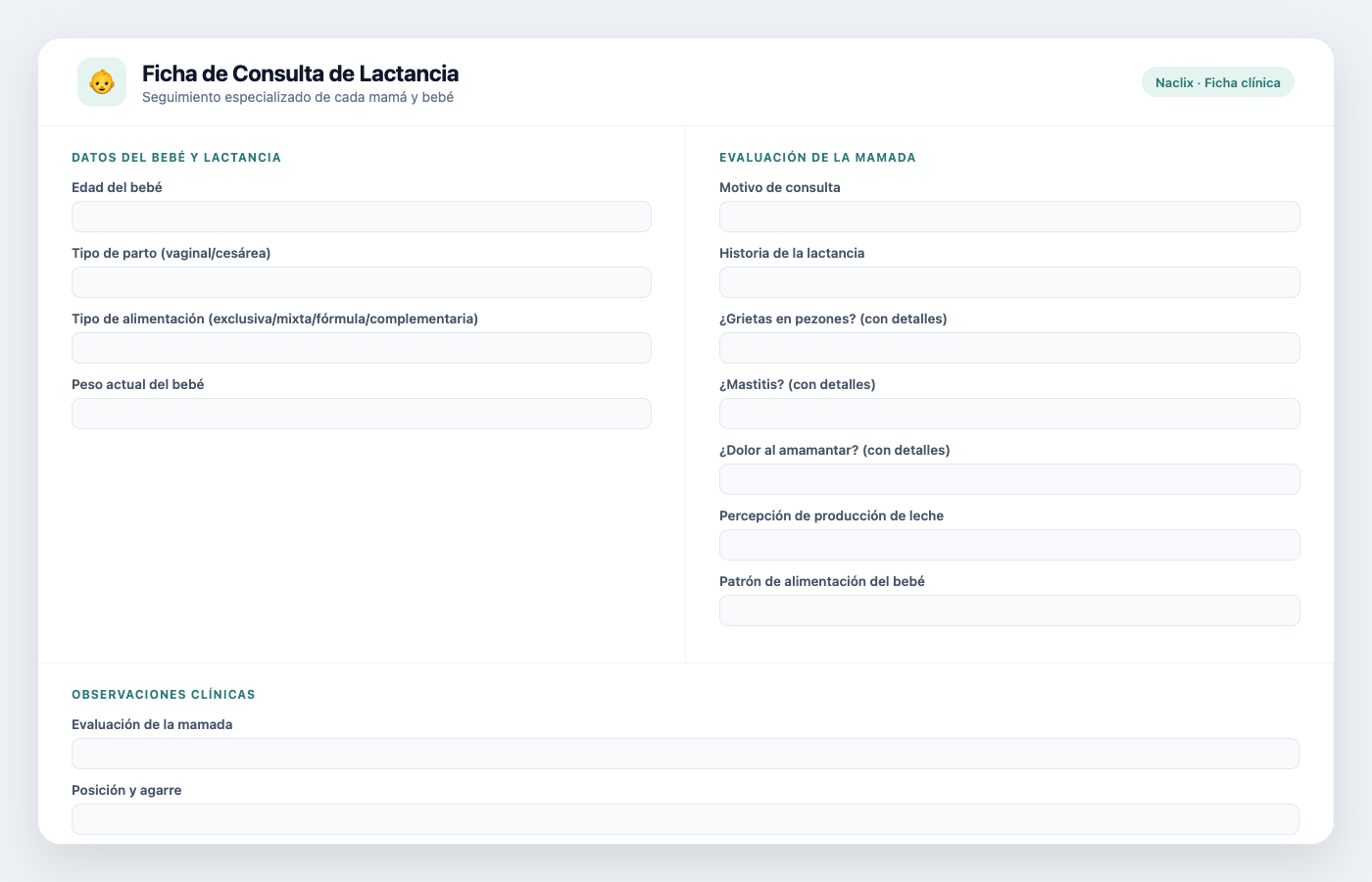Screen dimensions: 1372x882
Task: Click the Posición y agarre field
Action: (685, 819)
